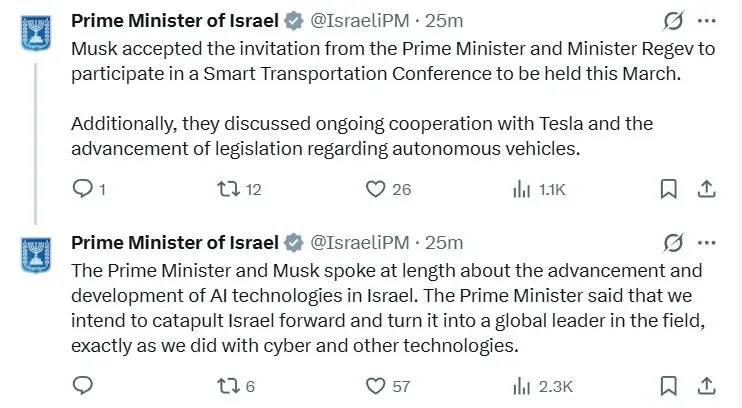Reply to the Smart Transportation Conference tweet
742x408 pixels.
point(83,188)
